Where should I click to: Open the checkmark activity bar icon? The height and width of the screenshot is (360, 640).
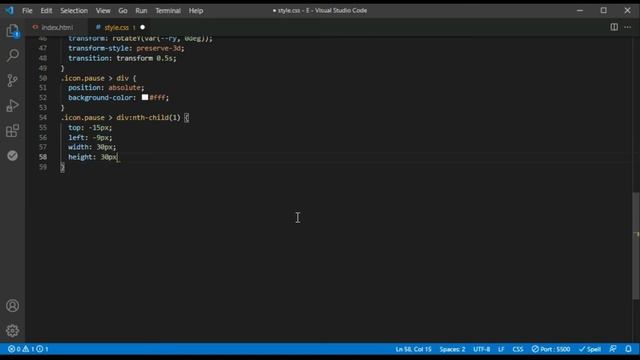(13, 156)
